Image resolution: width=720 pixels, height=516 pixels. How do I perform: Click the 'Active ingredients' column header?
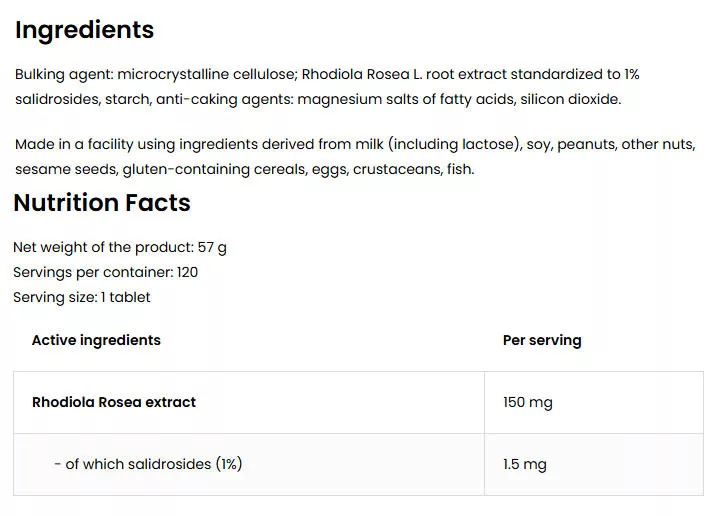coord(96,340)
